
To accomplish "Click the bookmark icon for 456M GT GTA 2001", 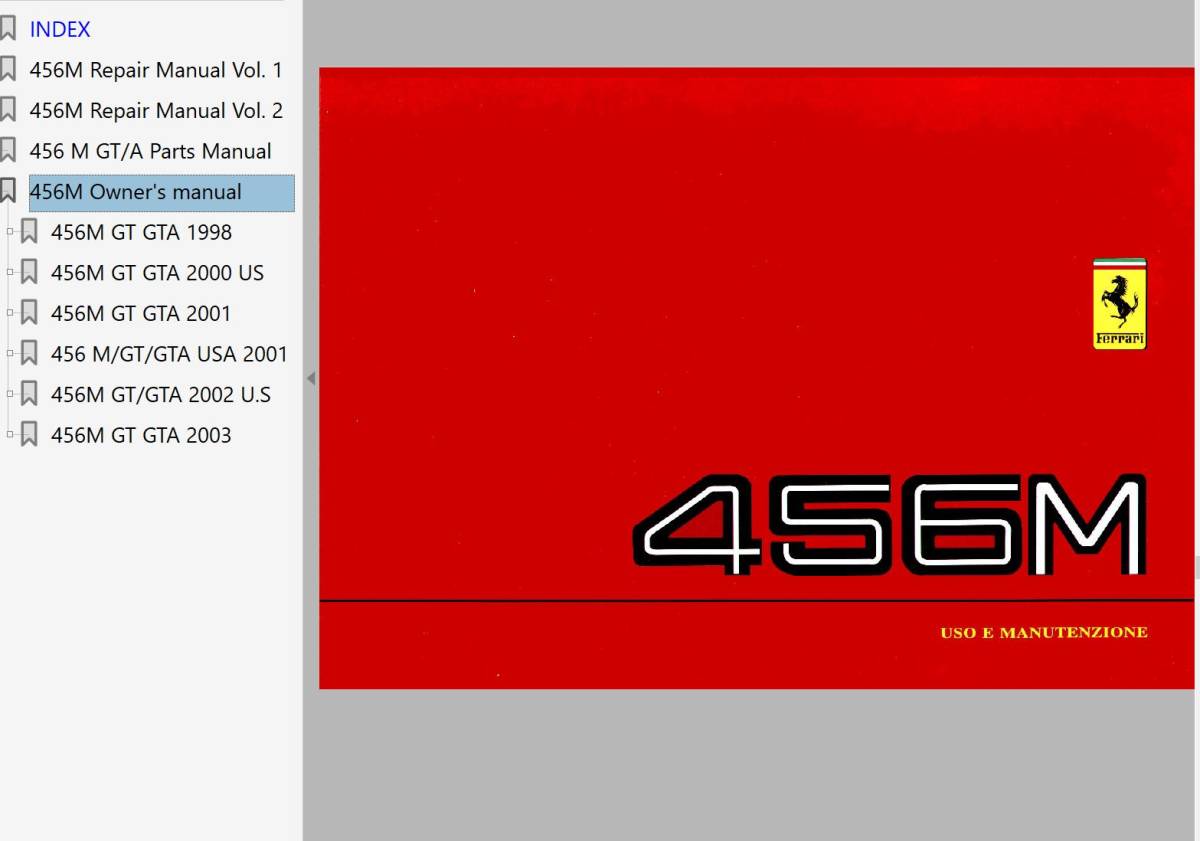I will tap(29, 313).
